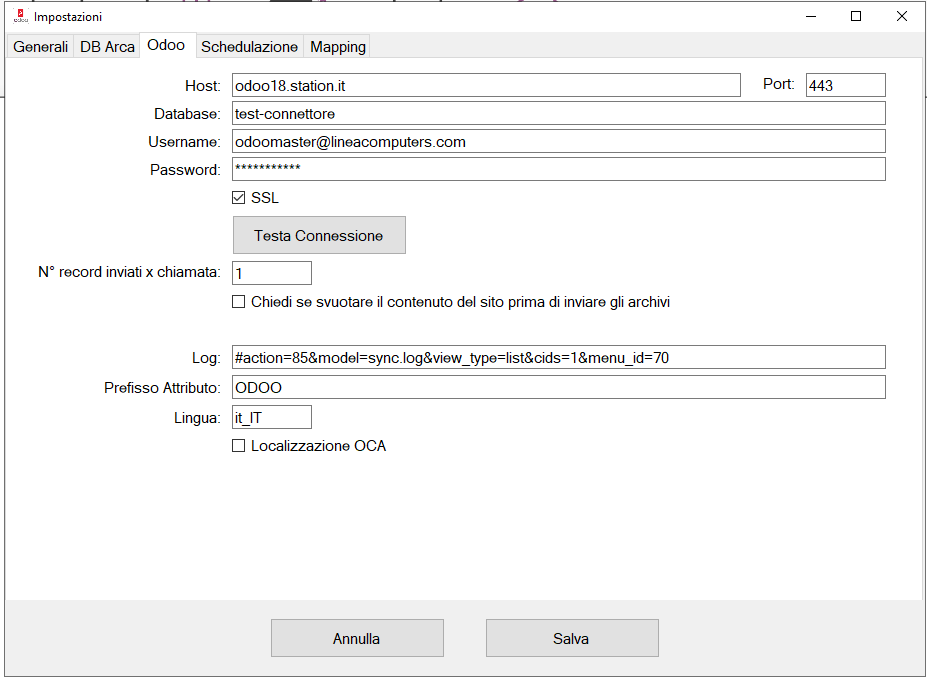Edit the Log URL field

click(x=558, y=357)
